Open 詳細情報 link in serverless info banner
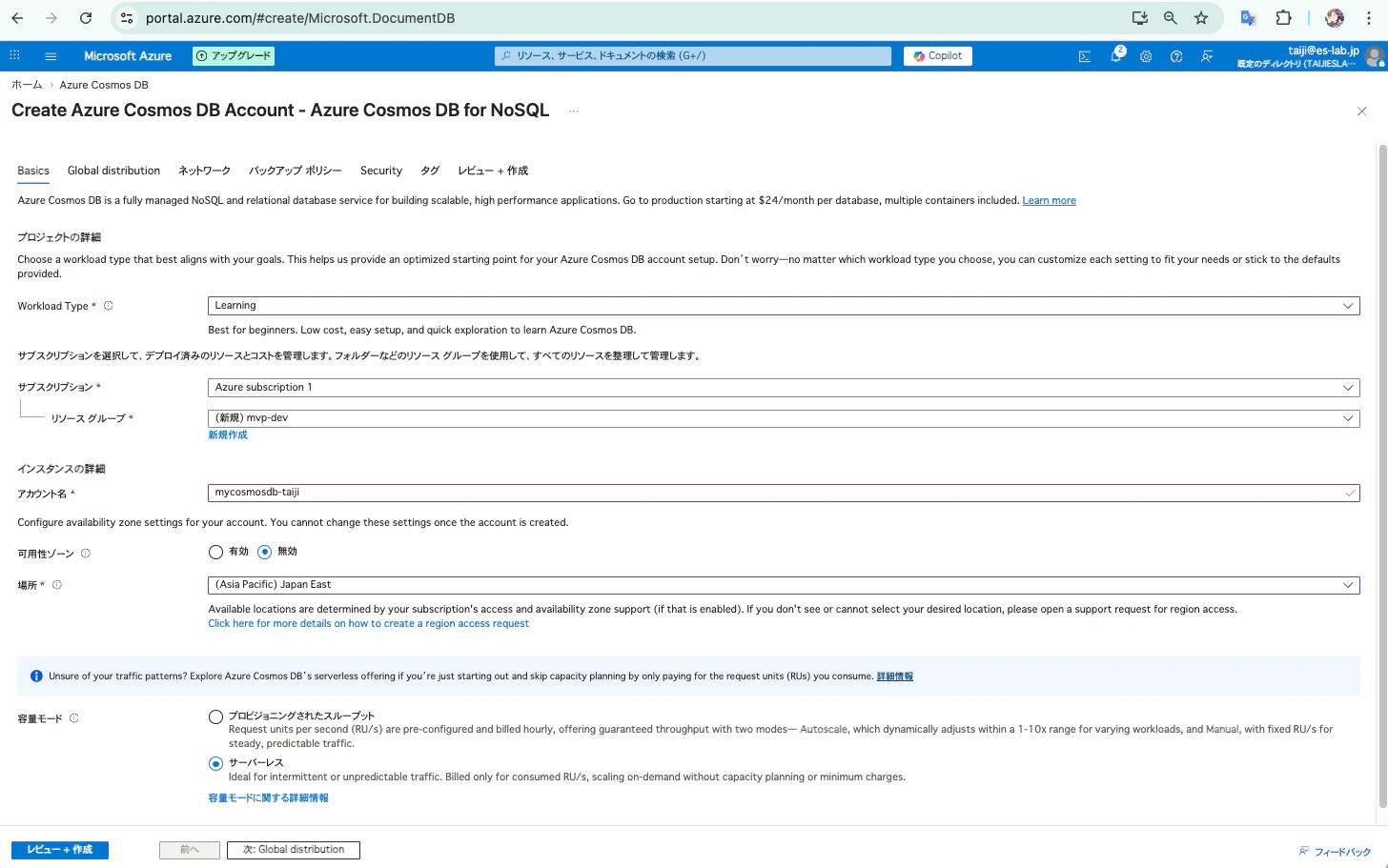Image resolution: width=1388 pixels, height=868 pixels. coord(894,676)
